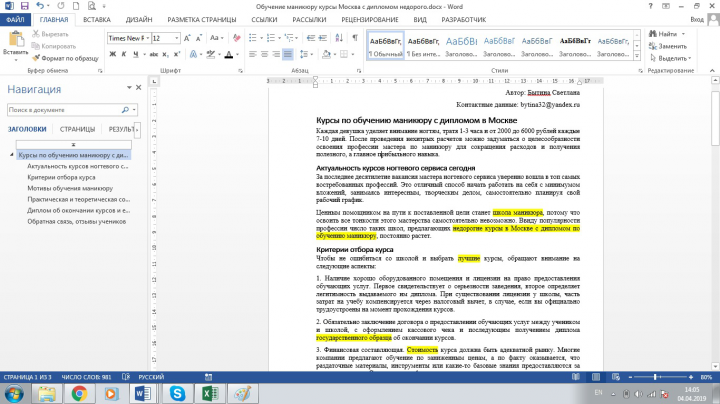Switch to the РАЗМЕТКА СТРАНИЦЫ tab

[x=202, y=20]
